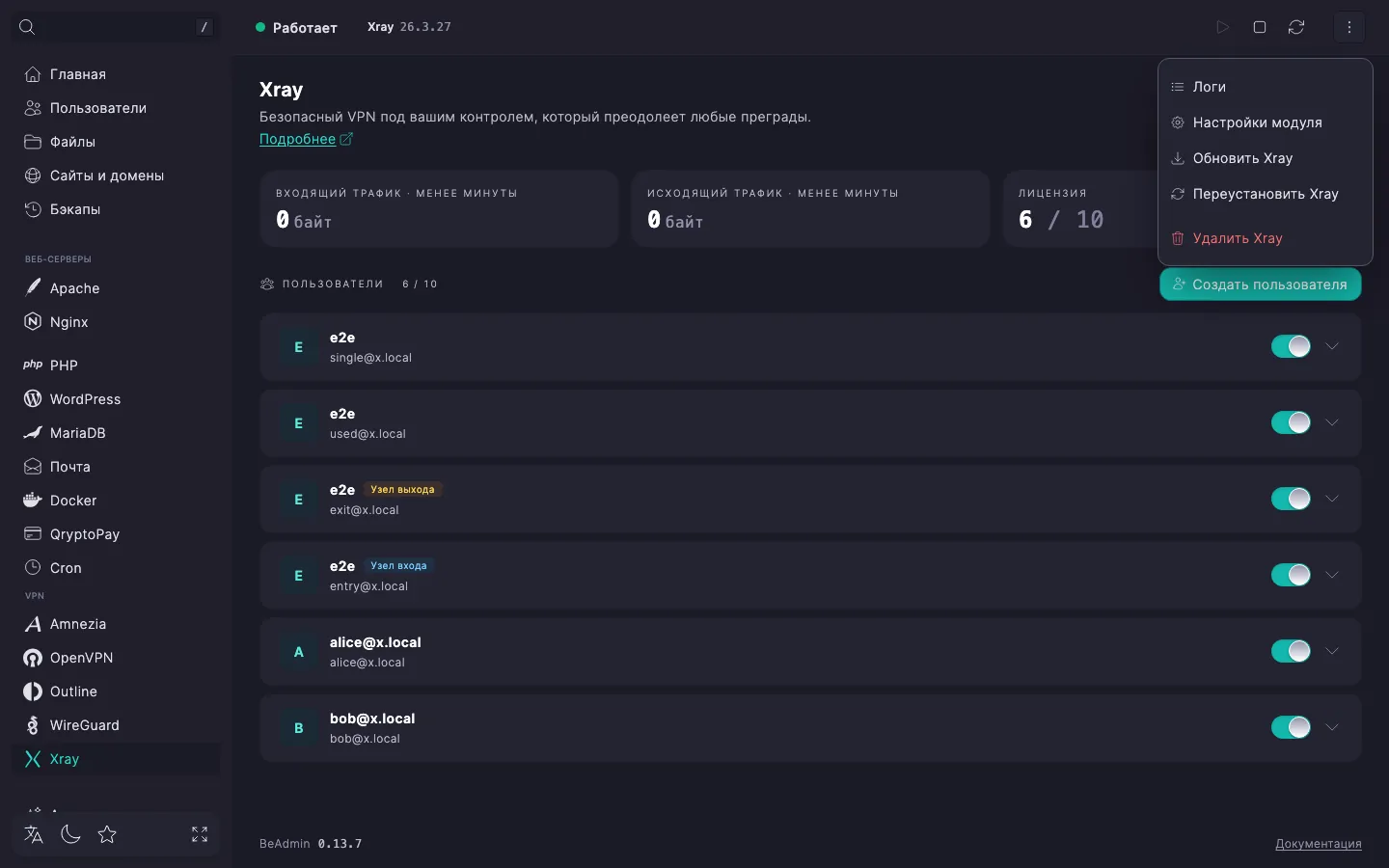The width and height of the screenshot is (1389, 868).
Task: Click the stop service square icon
Action: (1260, 27)
